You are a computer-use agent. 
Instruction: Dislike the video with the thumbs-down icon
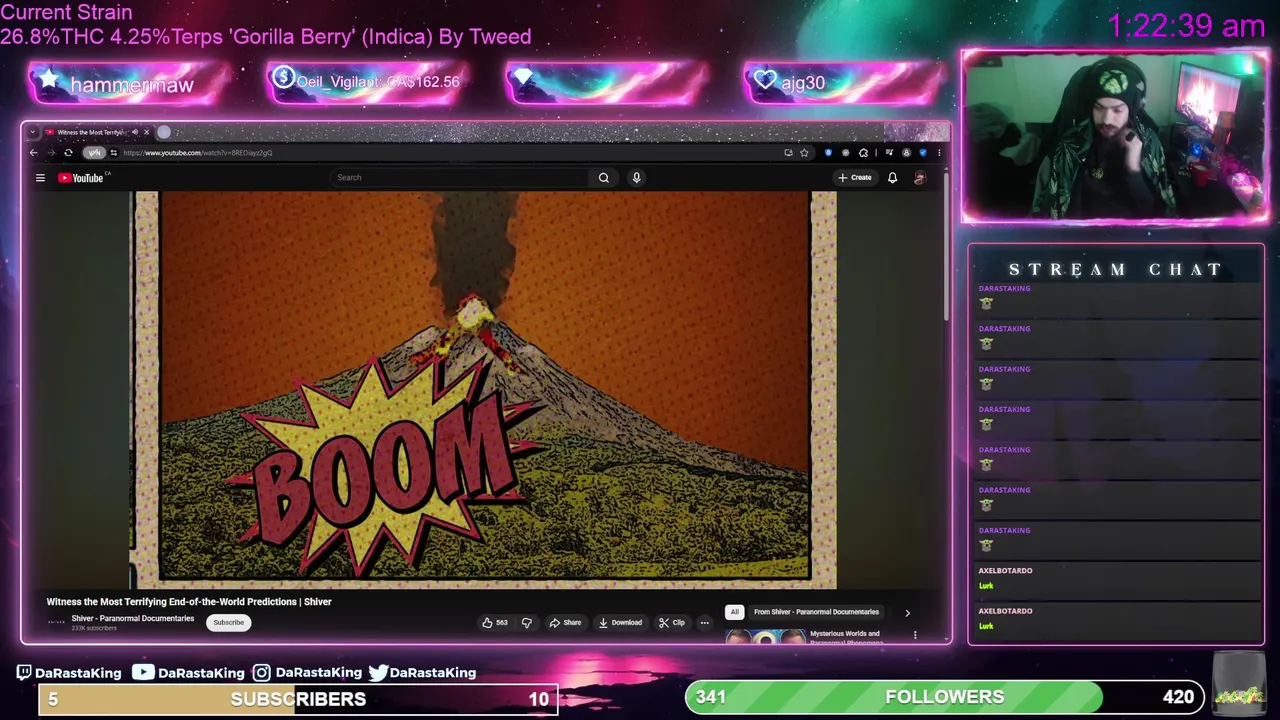[527, 622]
